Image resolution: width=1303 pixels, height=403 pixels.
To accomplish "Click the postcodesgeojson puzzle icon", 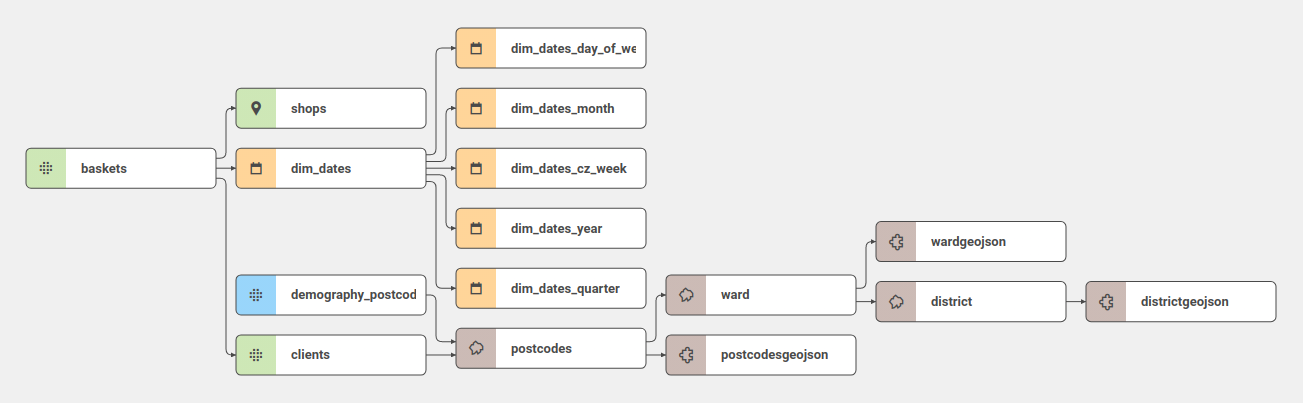I will coord(686,355).
